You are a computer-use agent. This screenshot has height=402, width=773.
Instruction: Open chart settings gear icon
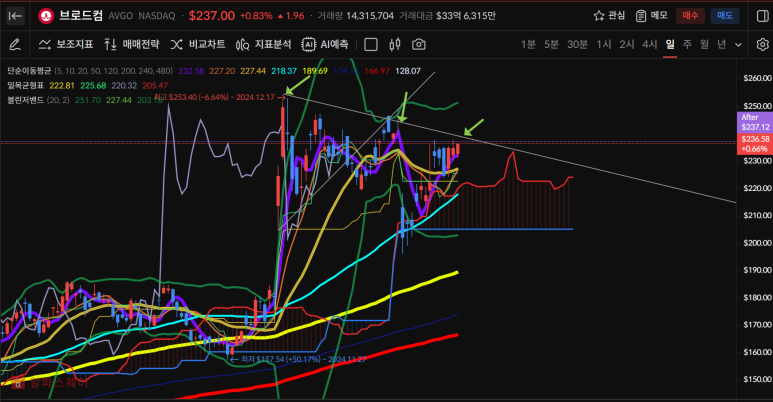coord(762,44)
